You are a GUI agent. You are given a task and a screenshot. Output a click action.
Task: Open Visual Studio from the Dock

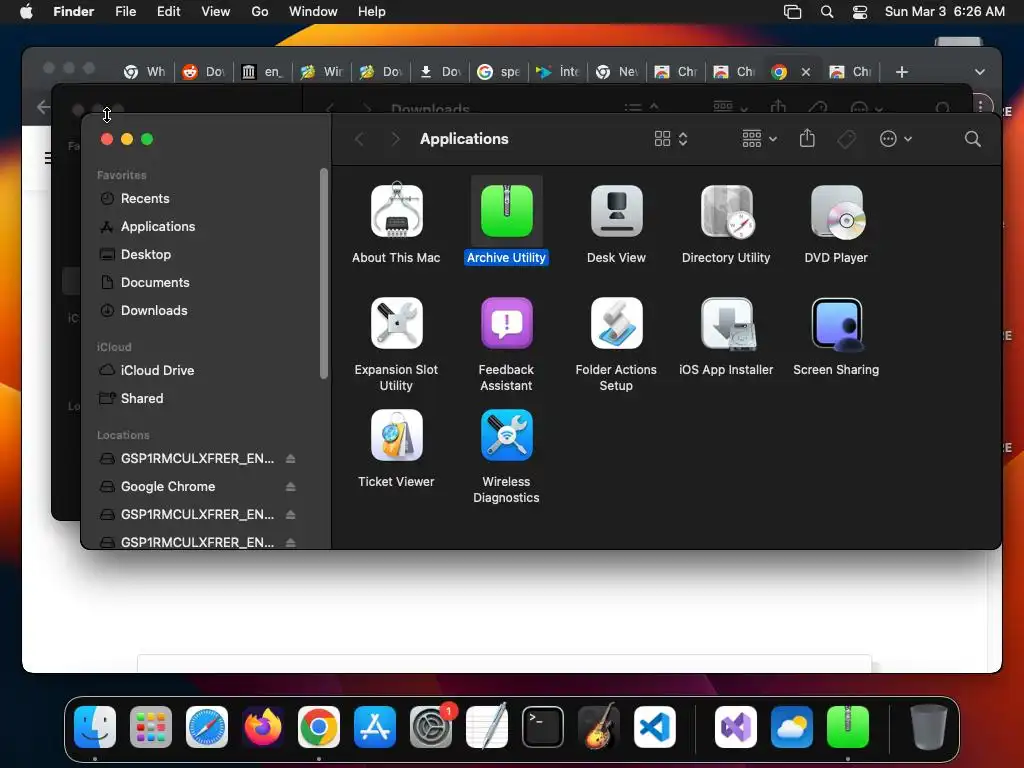click(x=736, y=727)
